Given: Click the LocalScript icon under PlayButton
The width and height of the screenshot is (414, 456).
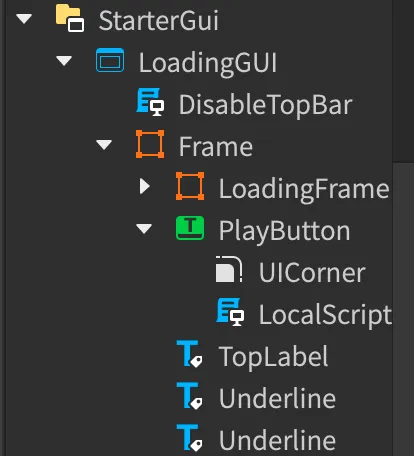Looking at the screenshot, I should [230, 312].
